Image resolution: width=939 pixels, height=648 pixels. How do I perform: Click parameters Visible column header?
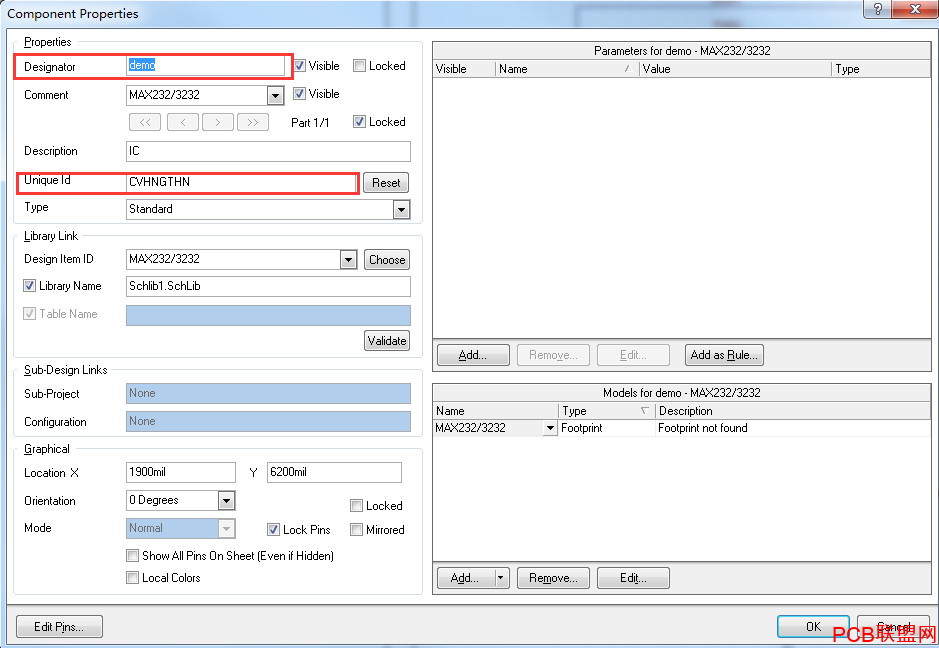click(464, 69)
